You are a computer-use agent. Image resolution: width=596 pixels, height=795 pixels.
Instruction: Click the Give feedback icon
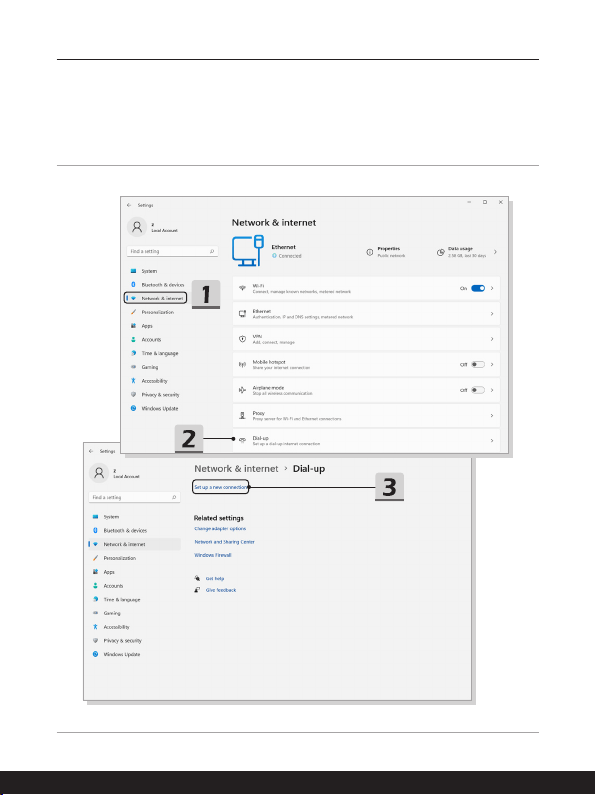click(x=197, y=590)
